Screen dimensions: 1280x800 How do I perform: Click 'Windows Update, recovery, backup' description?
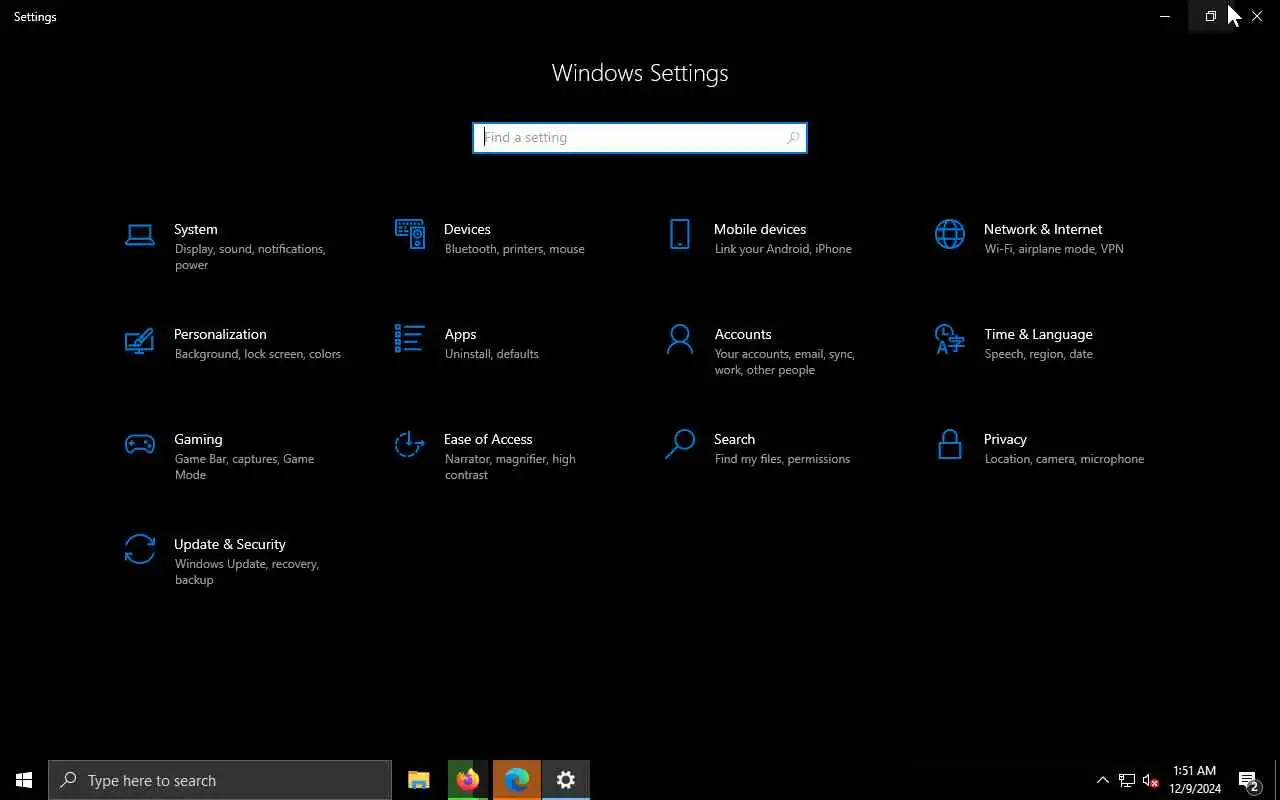pos(247,572)
